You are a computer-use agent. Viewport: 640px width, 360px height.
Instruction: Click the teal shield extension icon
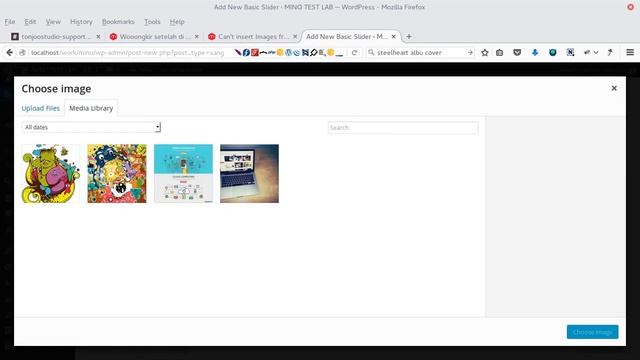point(552,52)
